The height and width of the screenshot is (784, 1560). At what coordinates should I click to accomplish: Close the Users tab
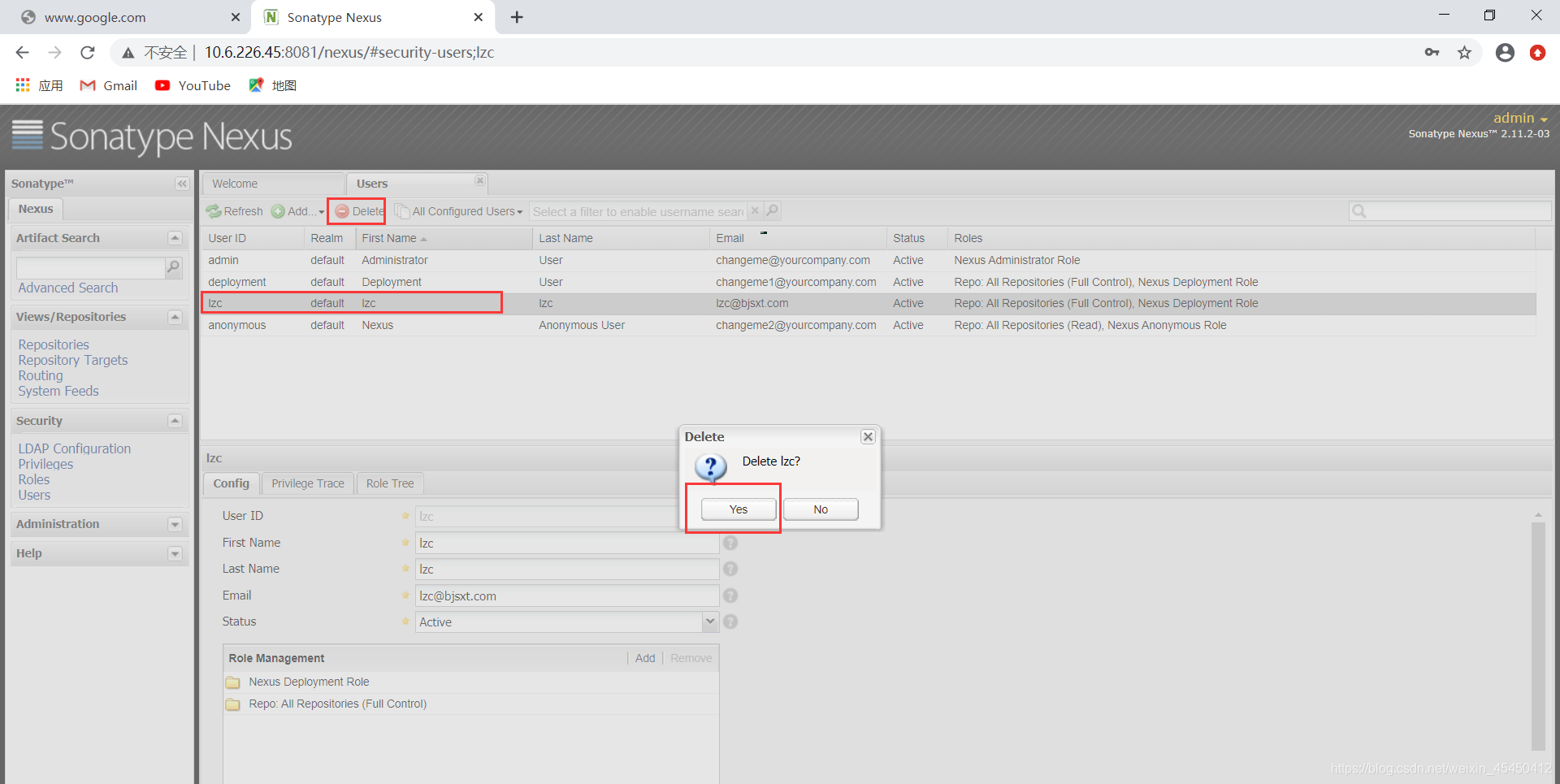coord(480,180)
